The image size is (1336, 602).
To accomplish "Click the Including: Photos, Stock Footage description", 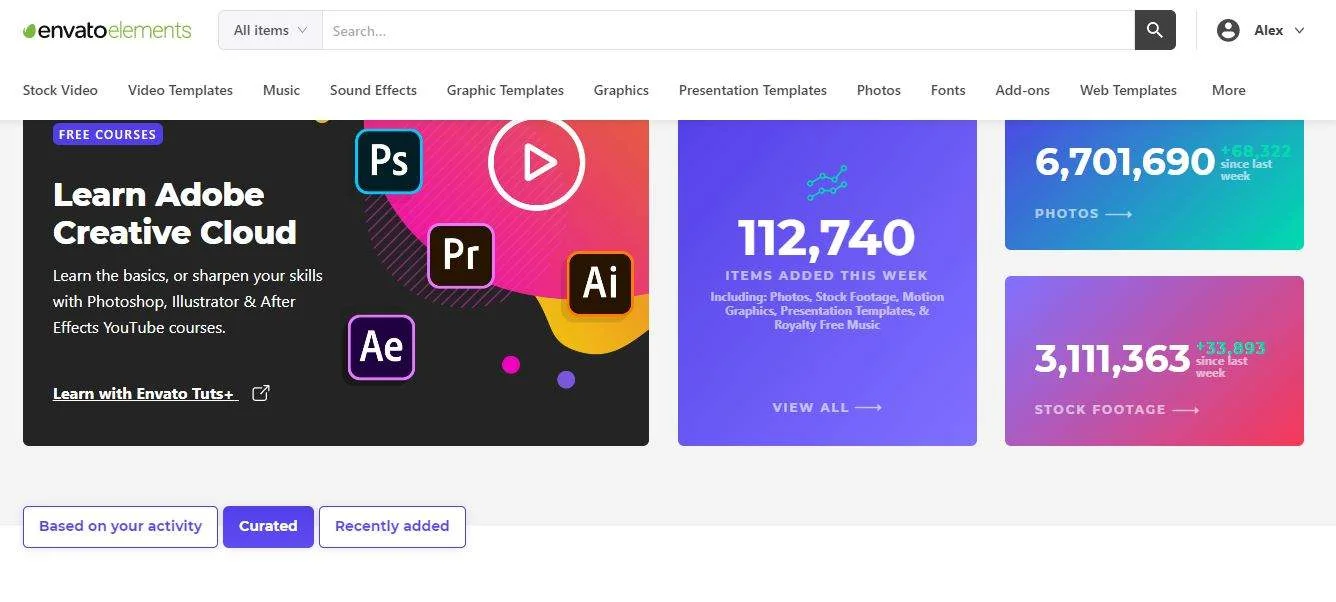I will tap(827, 311).
